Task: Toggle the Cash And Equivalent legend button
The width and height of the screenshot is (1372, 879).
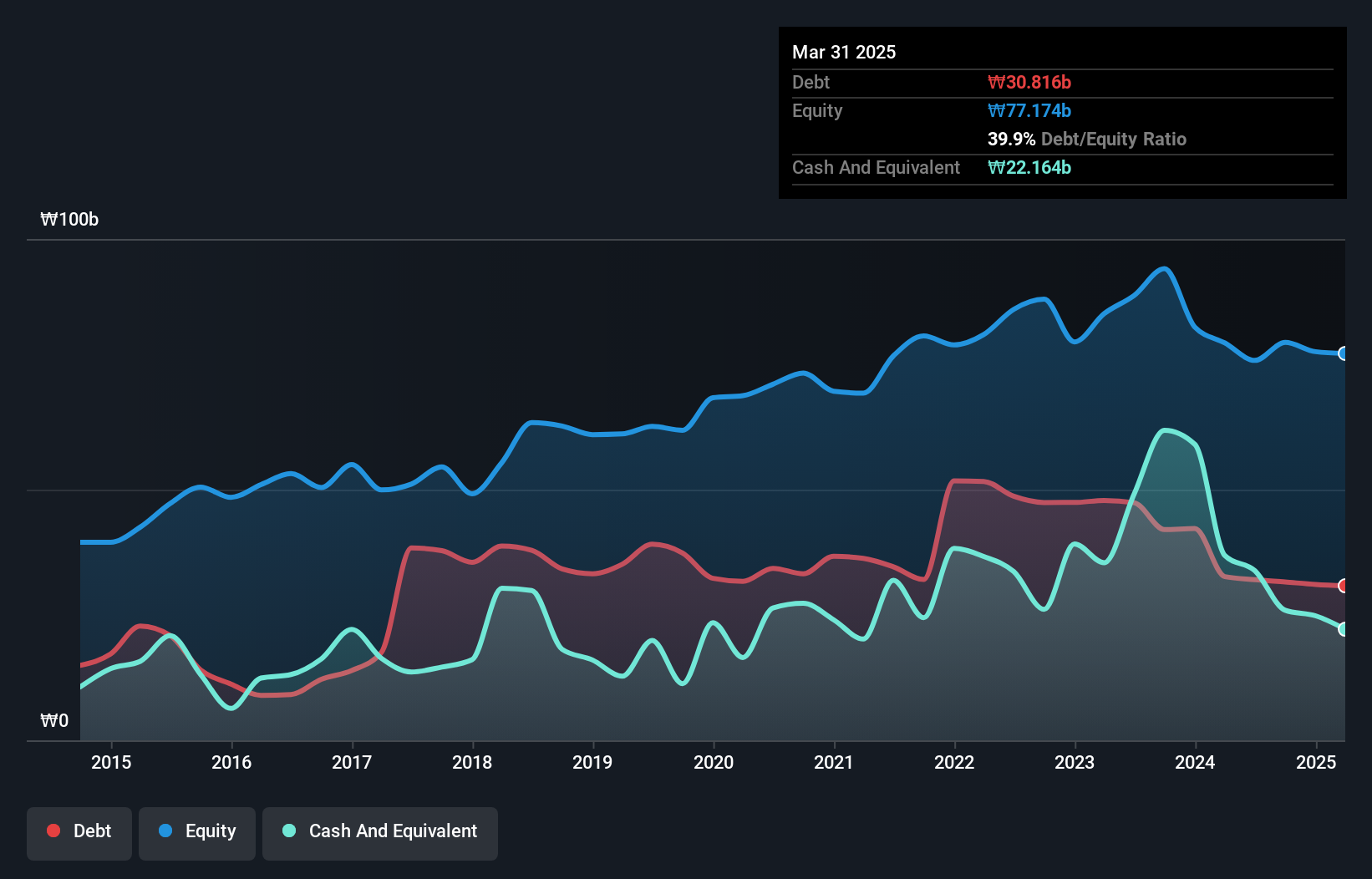Action: point(380,833)
